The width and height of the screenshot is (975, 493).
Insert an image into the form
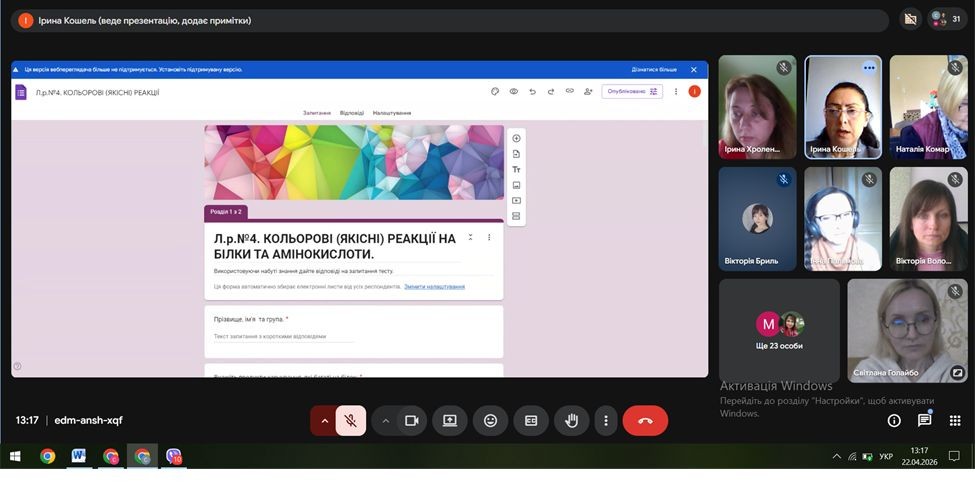coord(516,185)
